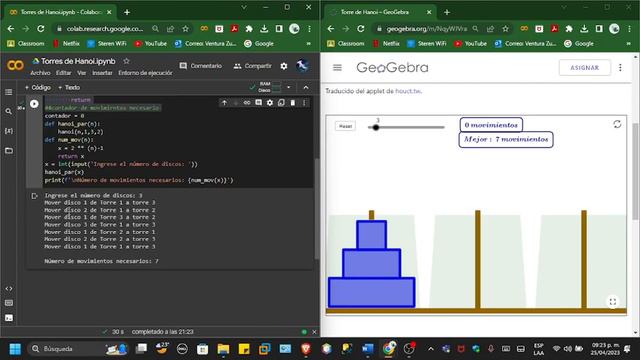Open Archivo menu in Colab

(40, 73)
